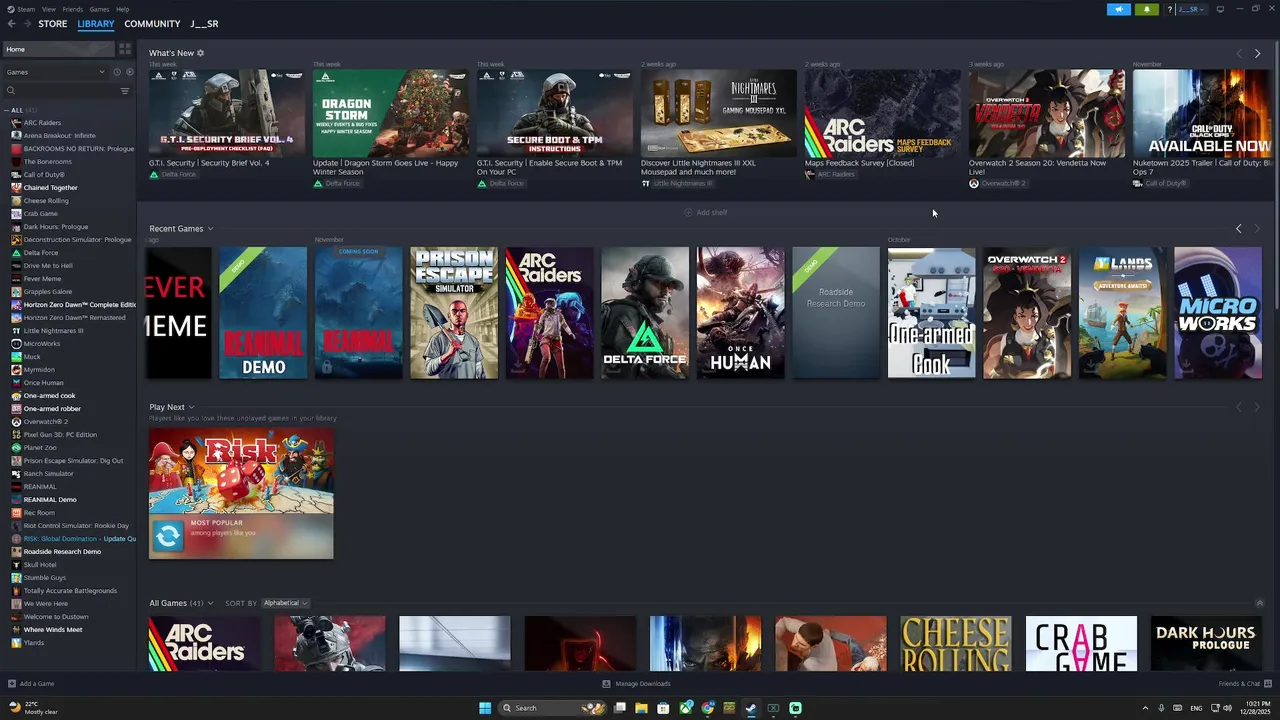Click the Steam logo menu
This screenshot has width=1280, height=720.
click(21, 9)
